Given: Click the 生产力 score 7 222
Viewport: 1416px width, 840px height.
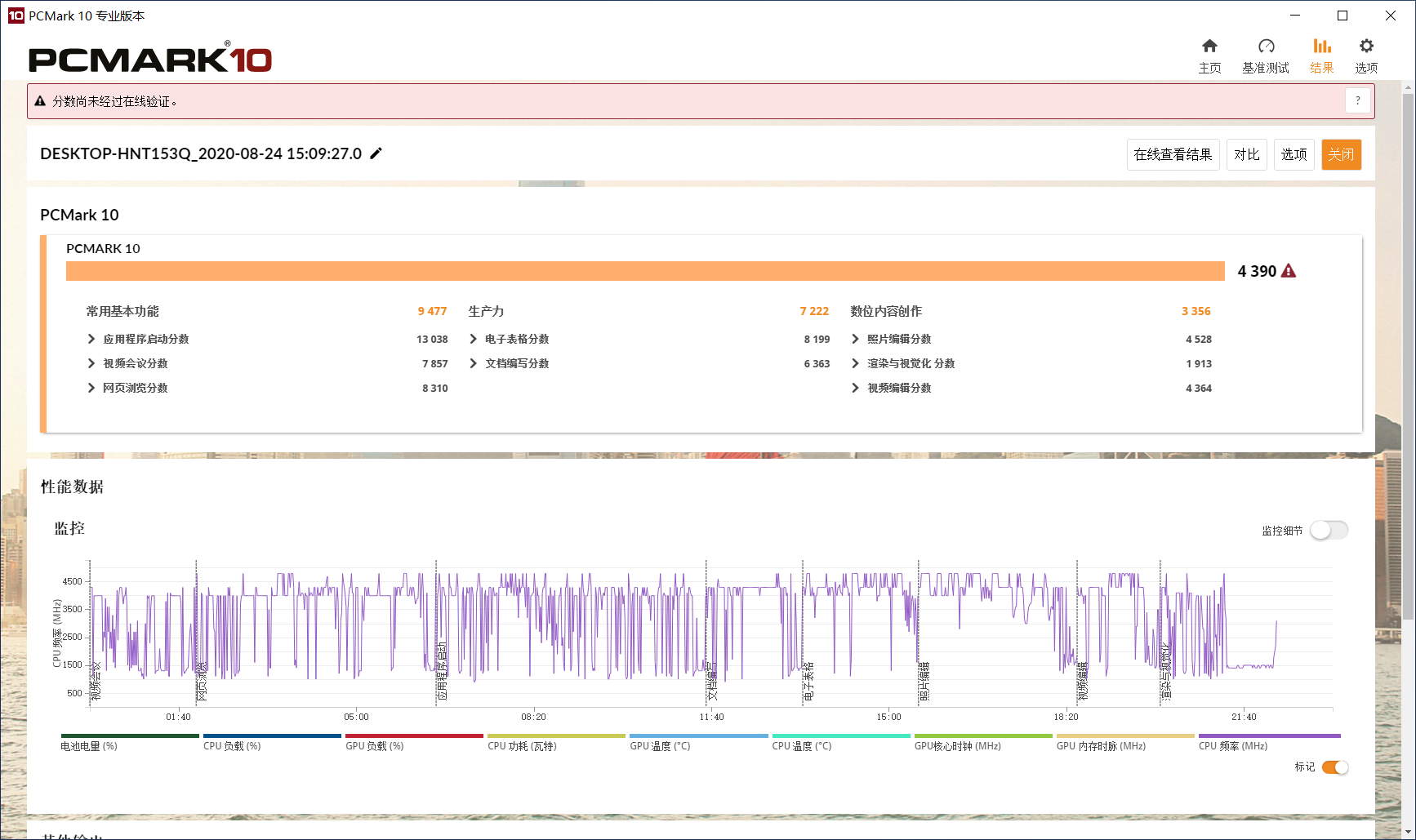Looking at the screenshot, I should point(814,311).
